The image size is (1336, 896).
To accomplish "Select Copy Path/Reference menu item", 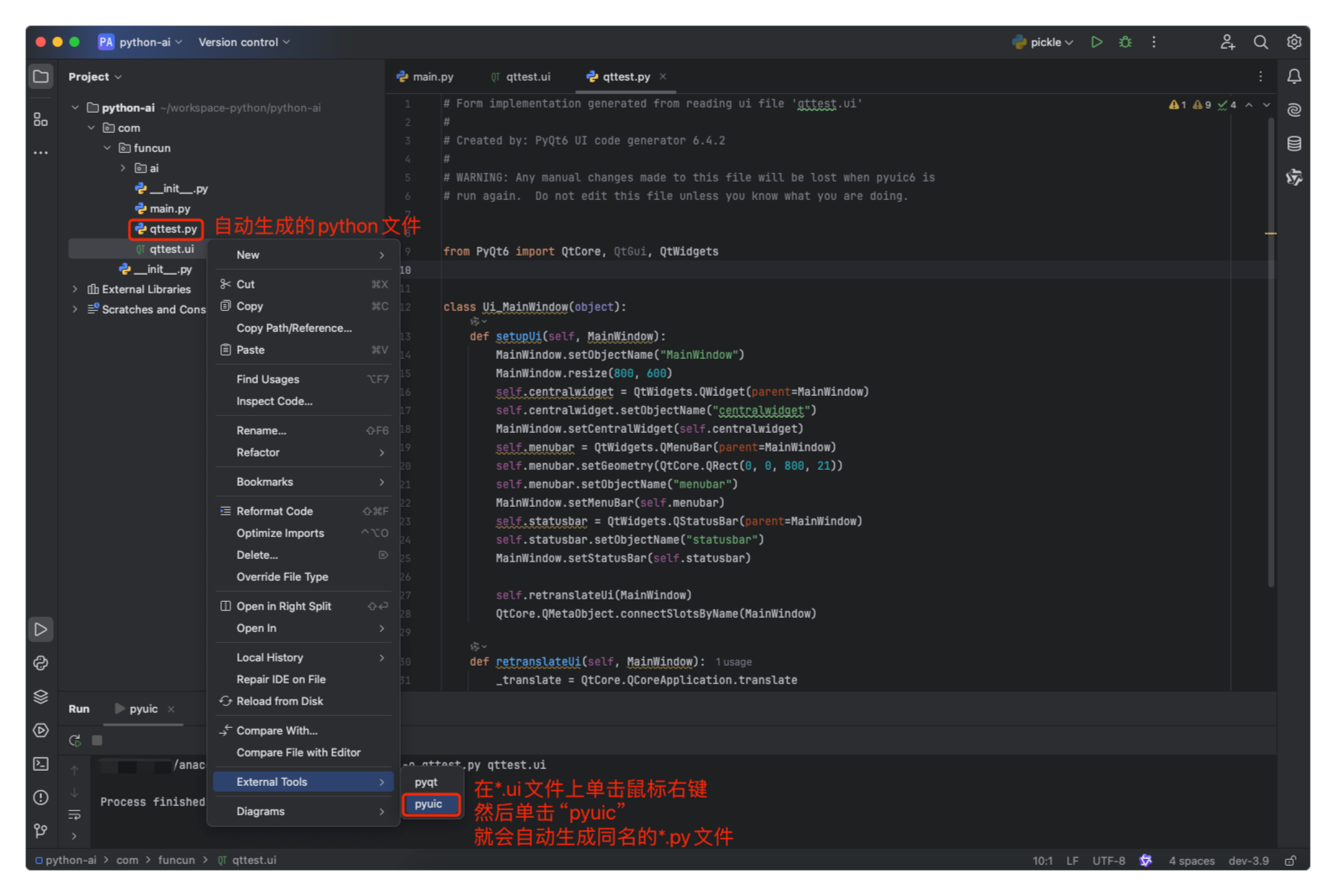I will coord(303,328).
